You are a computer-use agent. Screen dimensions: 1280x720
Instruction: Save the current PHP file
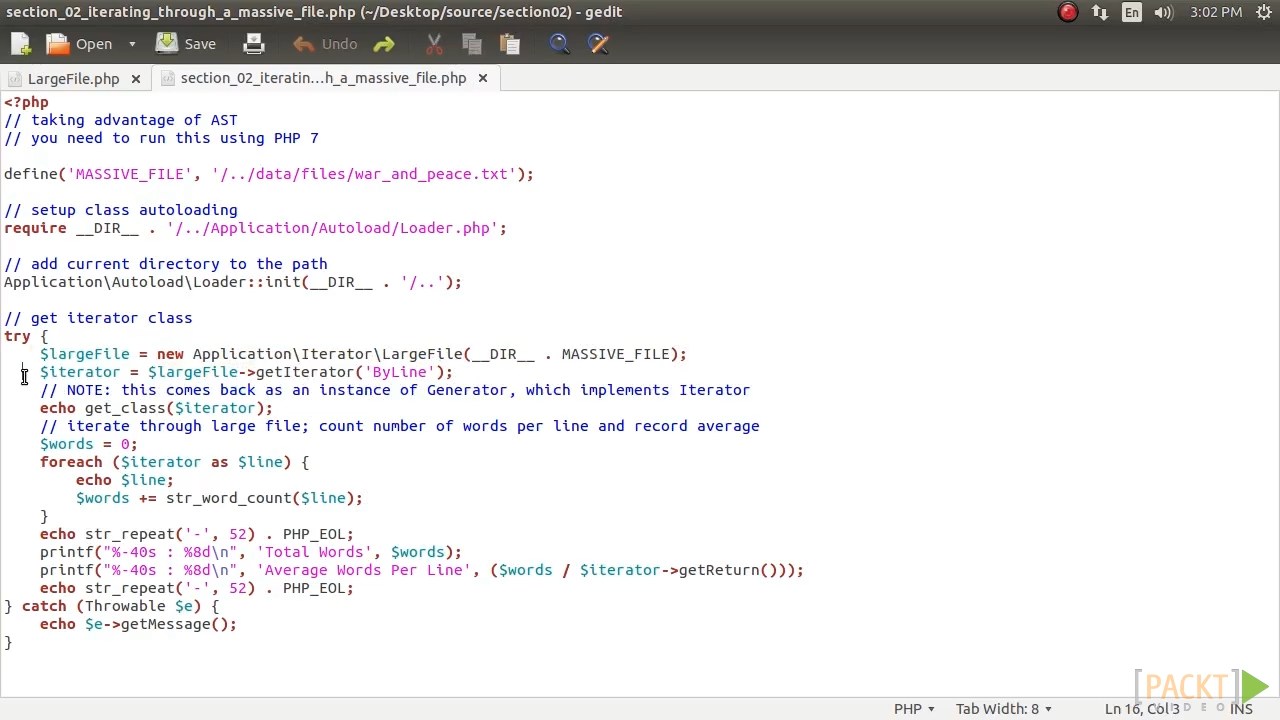tap(186, 44)
